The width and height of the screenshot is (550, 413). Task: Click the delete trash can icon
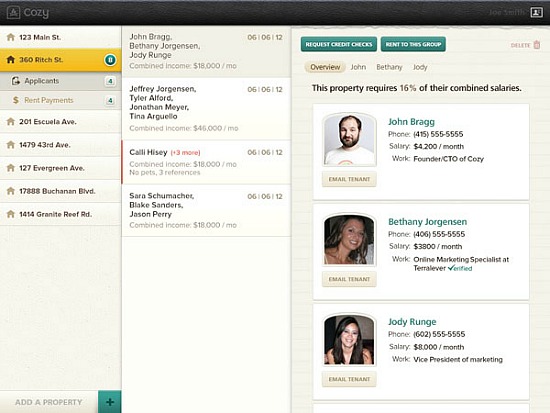click(537, 45)
